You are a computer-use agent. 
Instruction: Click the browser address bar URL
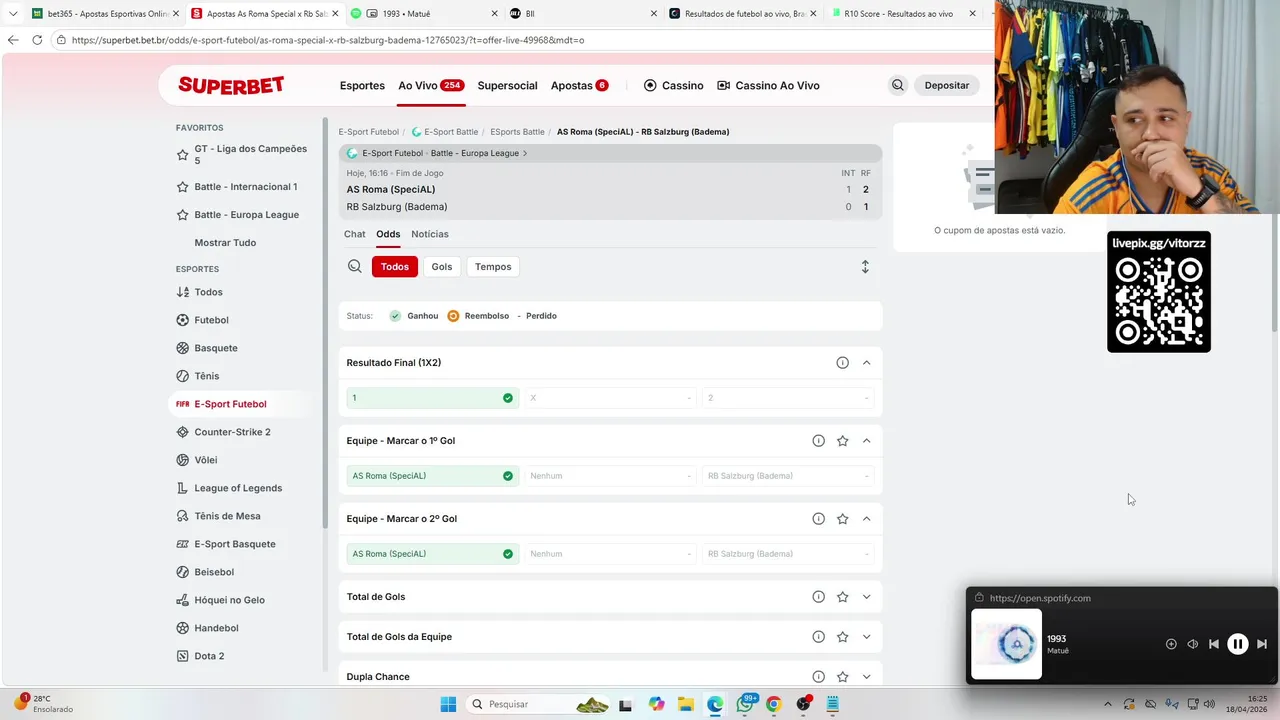[328, 40]
